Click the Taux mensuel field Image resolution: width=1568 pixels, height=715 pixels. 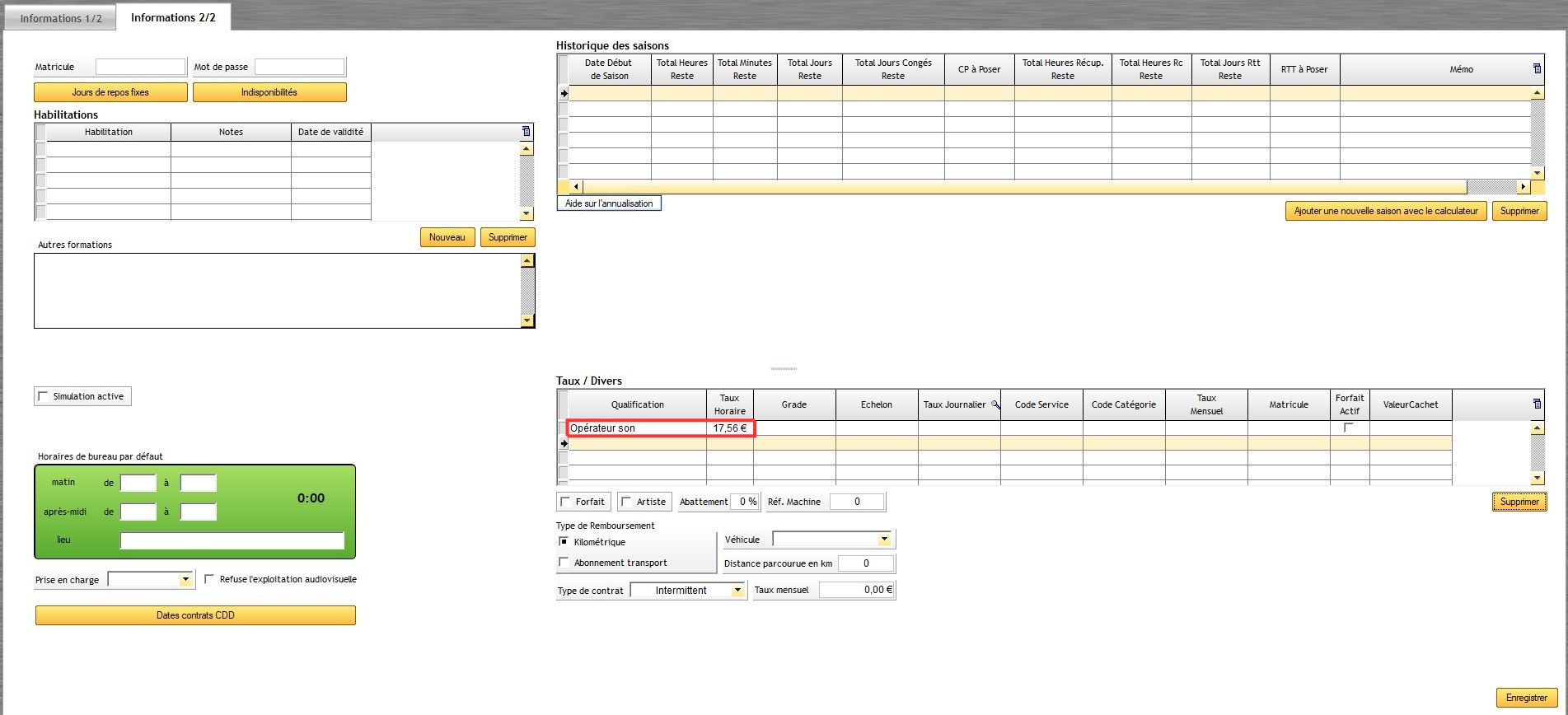857,590
